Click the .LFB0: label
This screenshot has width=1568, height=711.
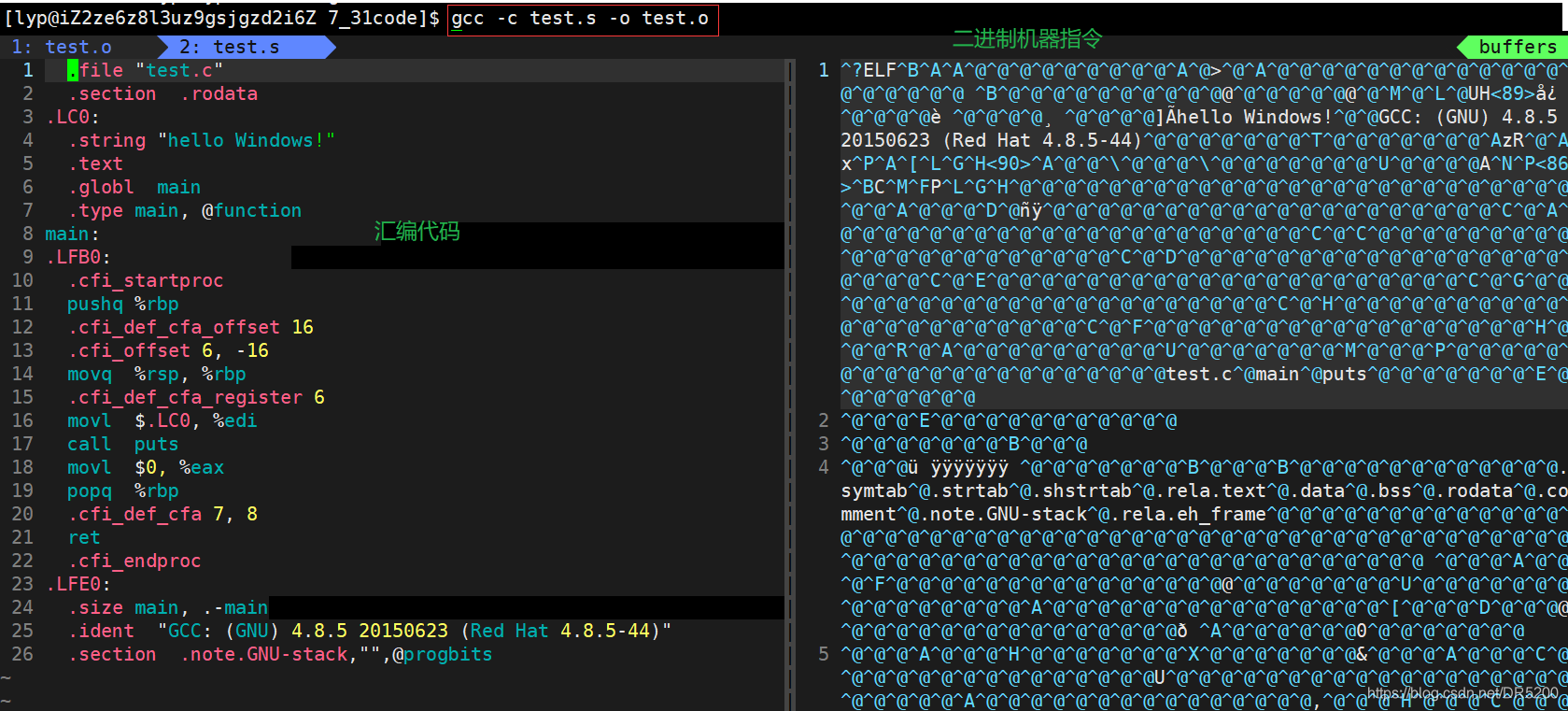pos(78,257)
